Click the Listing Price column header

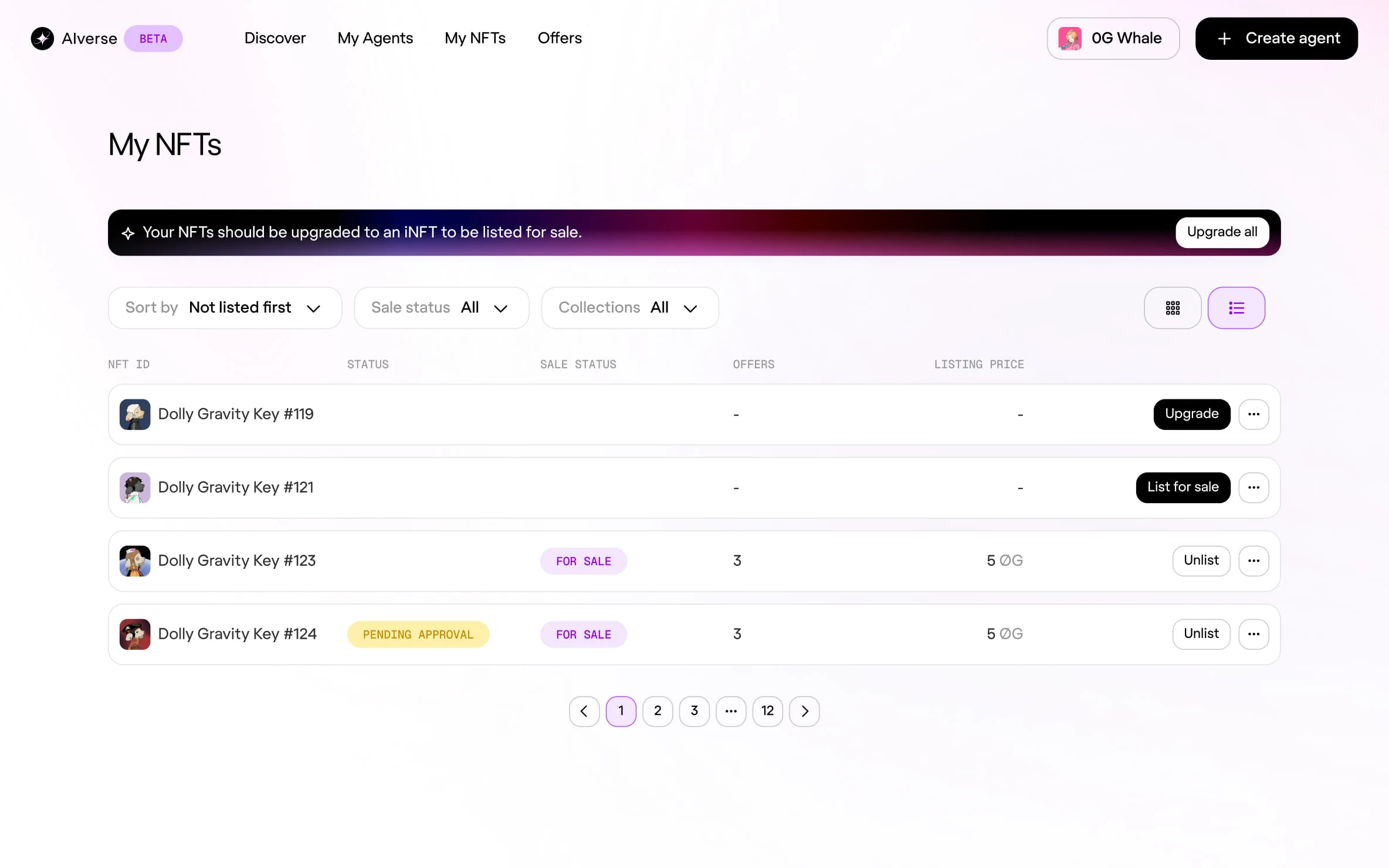pos(979,364)
